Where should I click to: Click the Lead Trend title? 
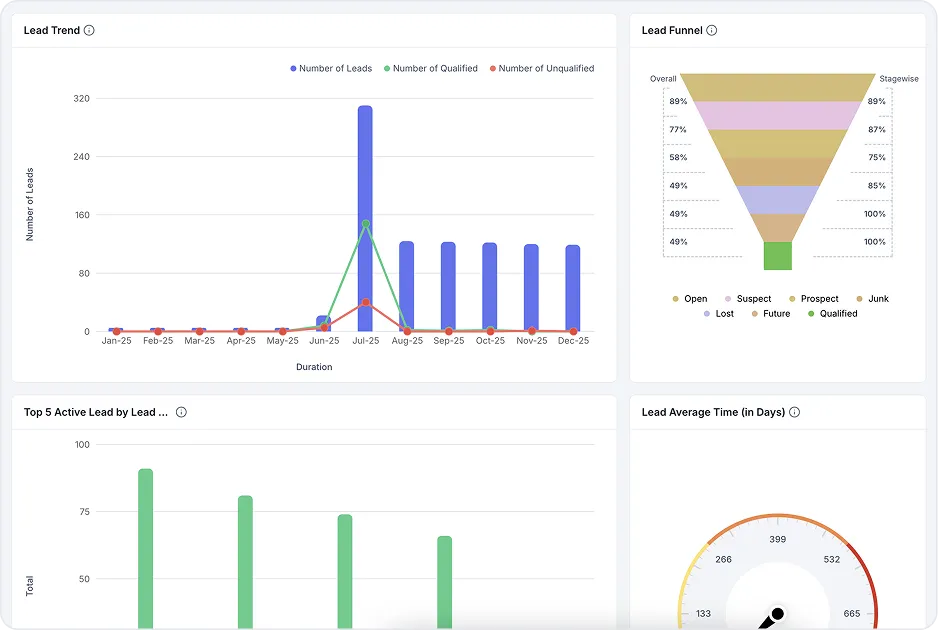(x=51, y=30)
